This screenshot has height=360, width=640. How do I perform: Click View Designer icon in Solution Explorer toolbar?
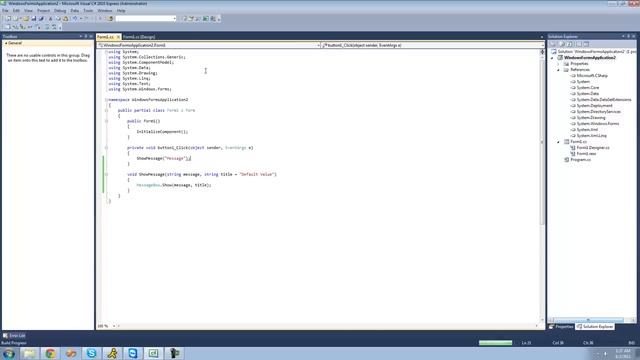(x=587, y=44)
